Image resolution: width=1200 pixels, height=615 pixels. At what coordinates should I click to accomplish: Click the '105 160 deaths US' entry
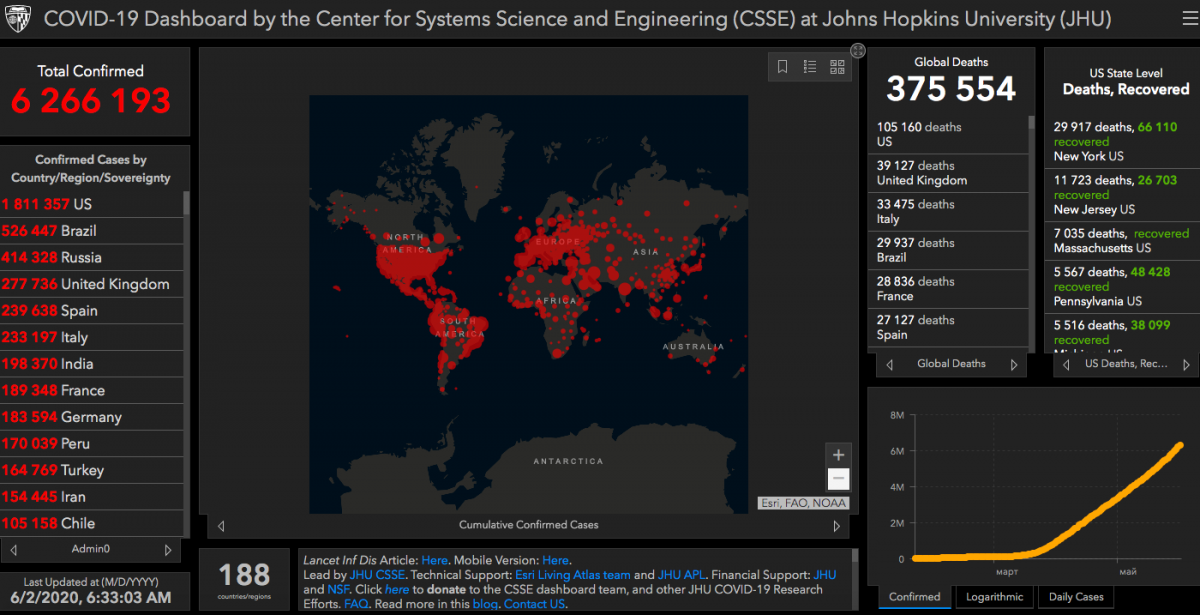[948, 135]
